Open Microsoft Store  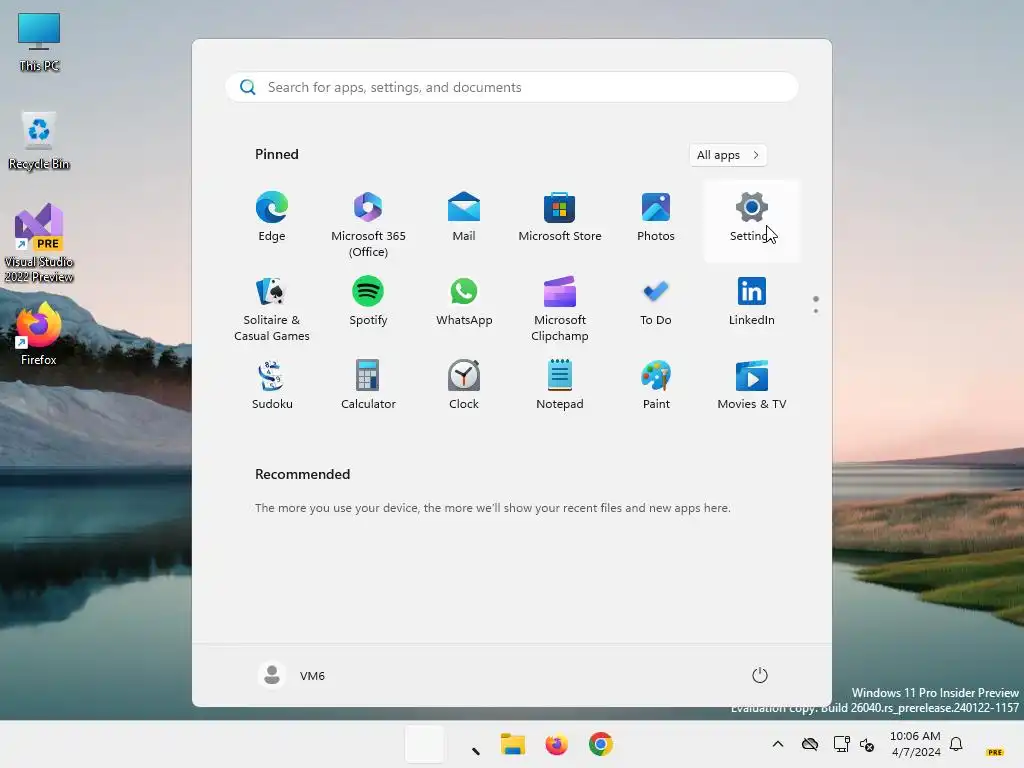click(x=560, y=219)
